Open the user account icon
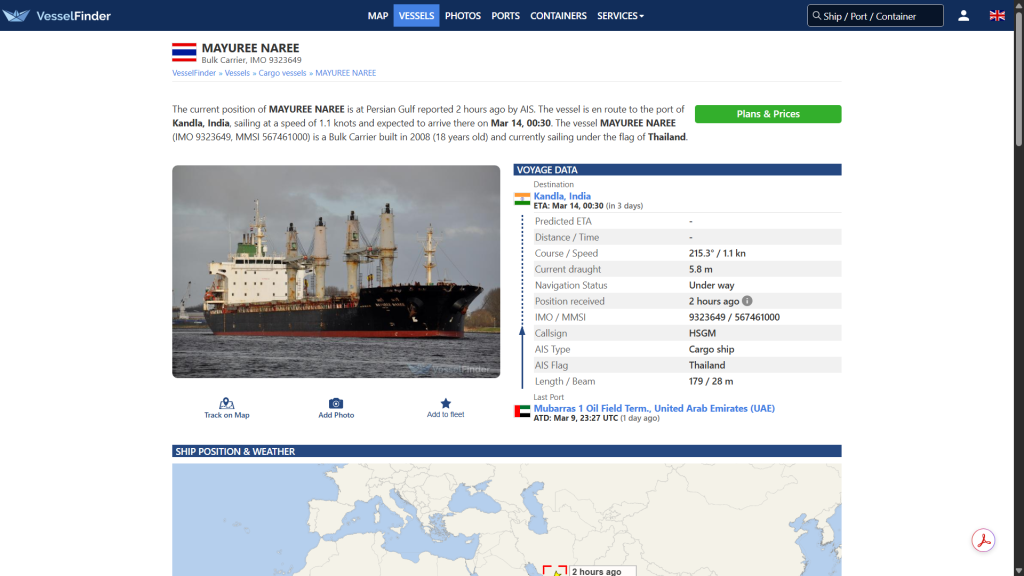 pyautogui.click(x=961, y=15)
